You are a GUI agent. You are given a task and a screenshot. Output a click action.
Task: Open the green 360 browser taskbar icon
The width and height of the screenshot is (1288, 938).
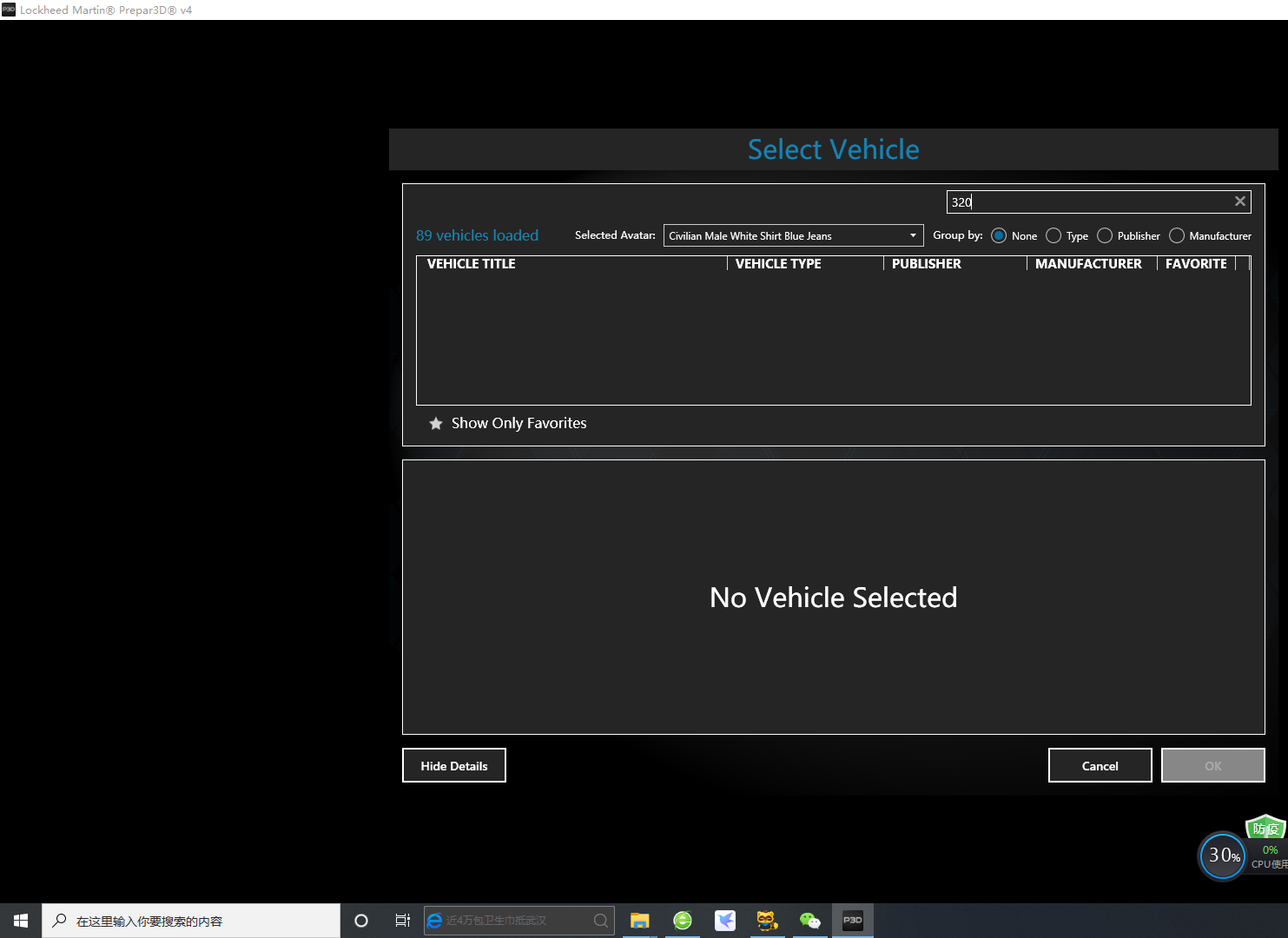click(x=683, y=921)
